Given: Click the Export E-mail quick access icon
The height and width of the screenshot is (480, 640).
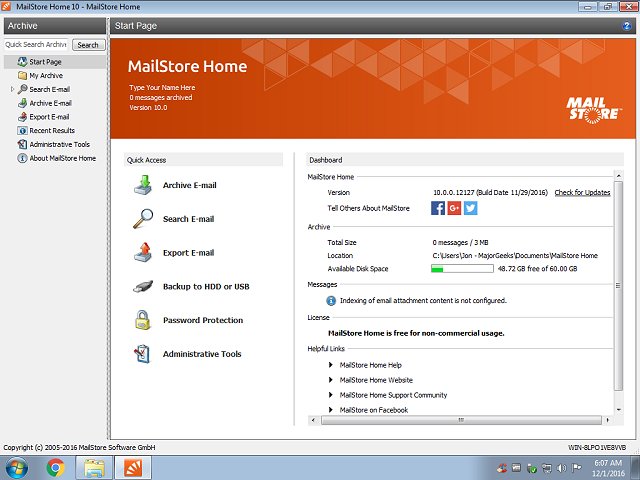Looking at the screenshot, I should [x=143, y=253].
